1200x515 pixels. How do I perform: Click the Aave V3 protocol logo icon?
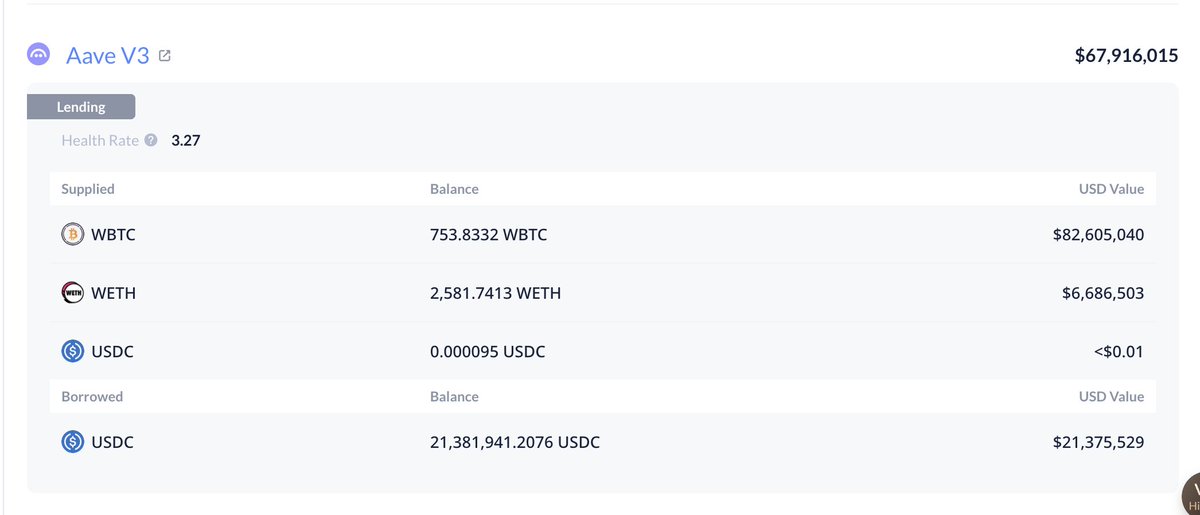tap(40, 56)
